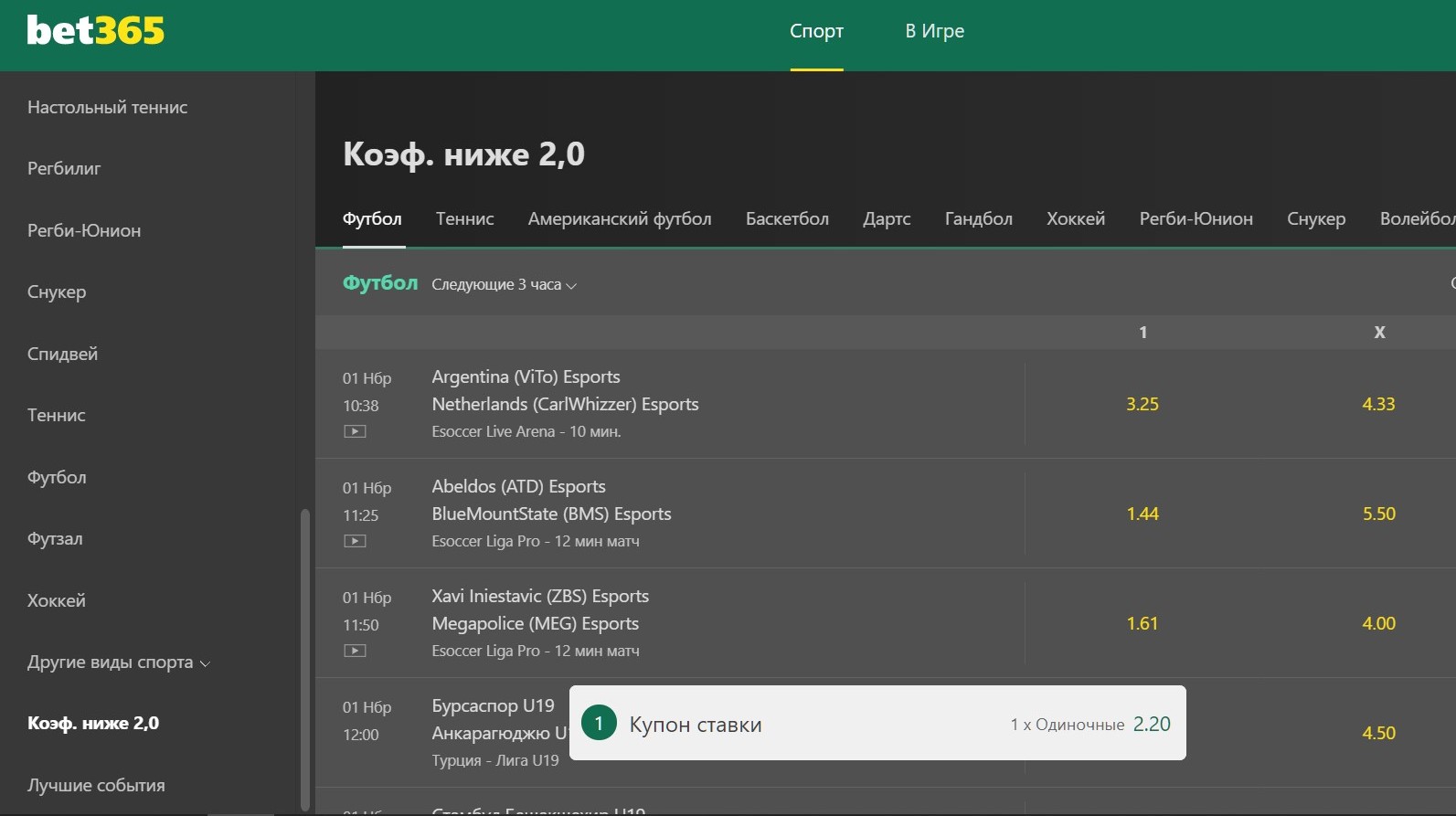
Task: Select the Хоккей sport tab
Action: pos(1076,219)
